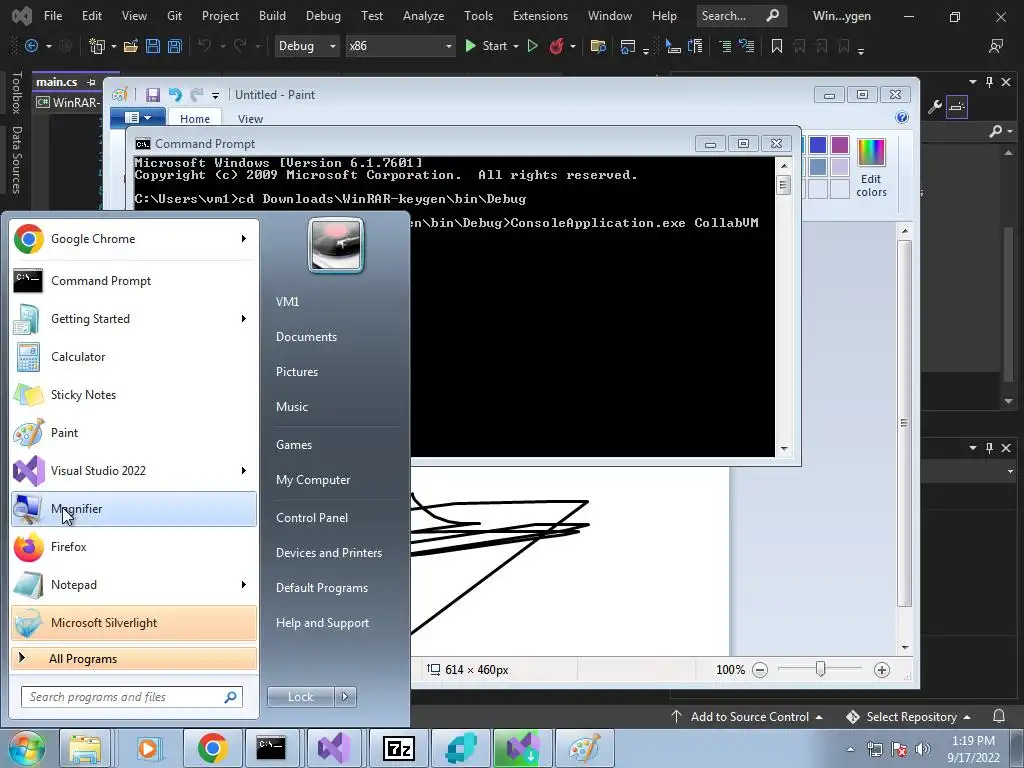Open the Analyze menu in Visual Studio
The height and width of the screenshot is (768, 1024).
(423, 16)
